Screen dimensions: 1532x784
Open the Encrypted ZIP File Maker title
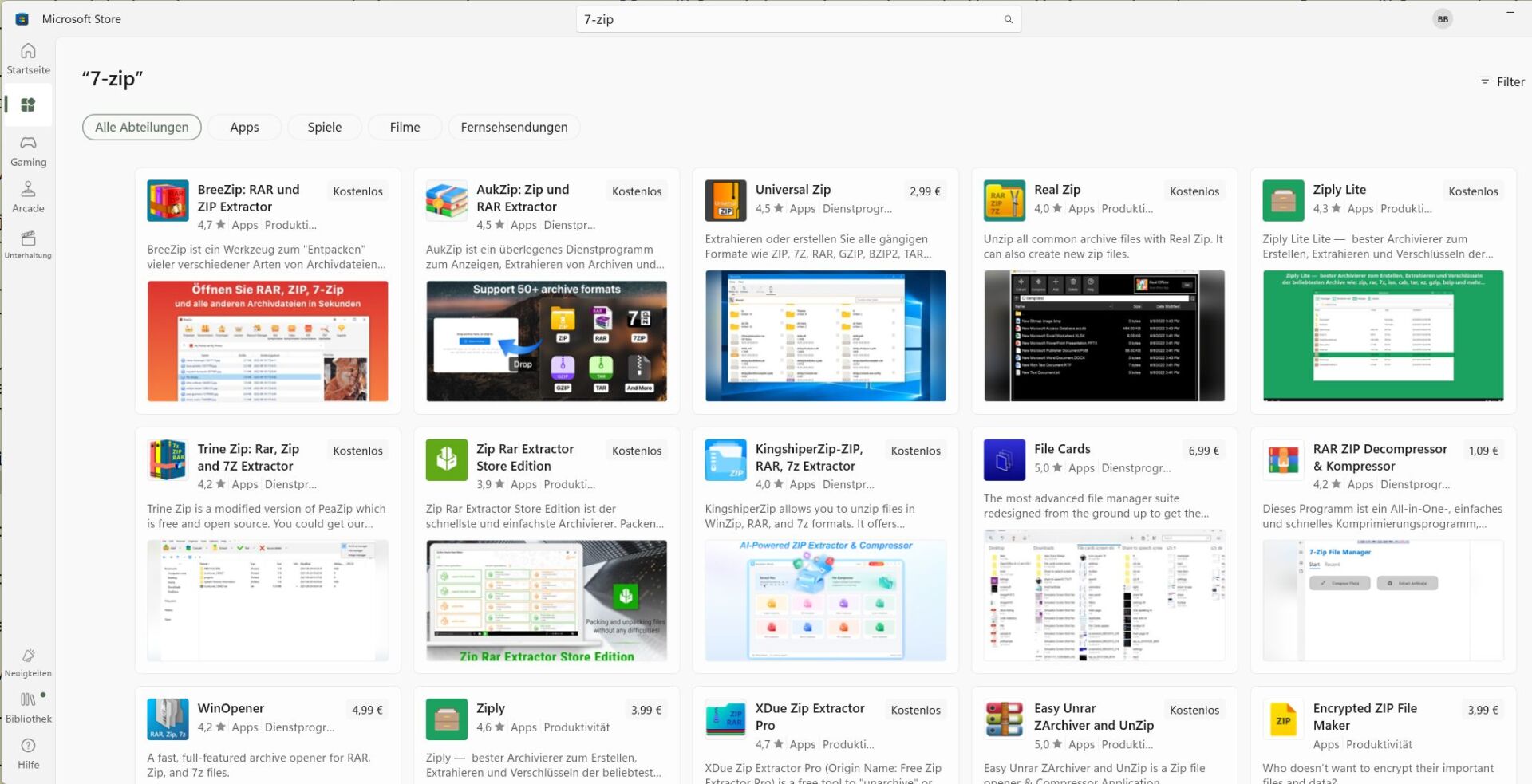[1364, 717]
